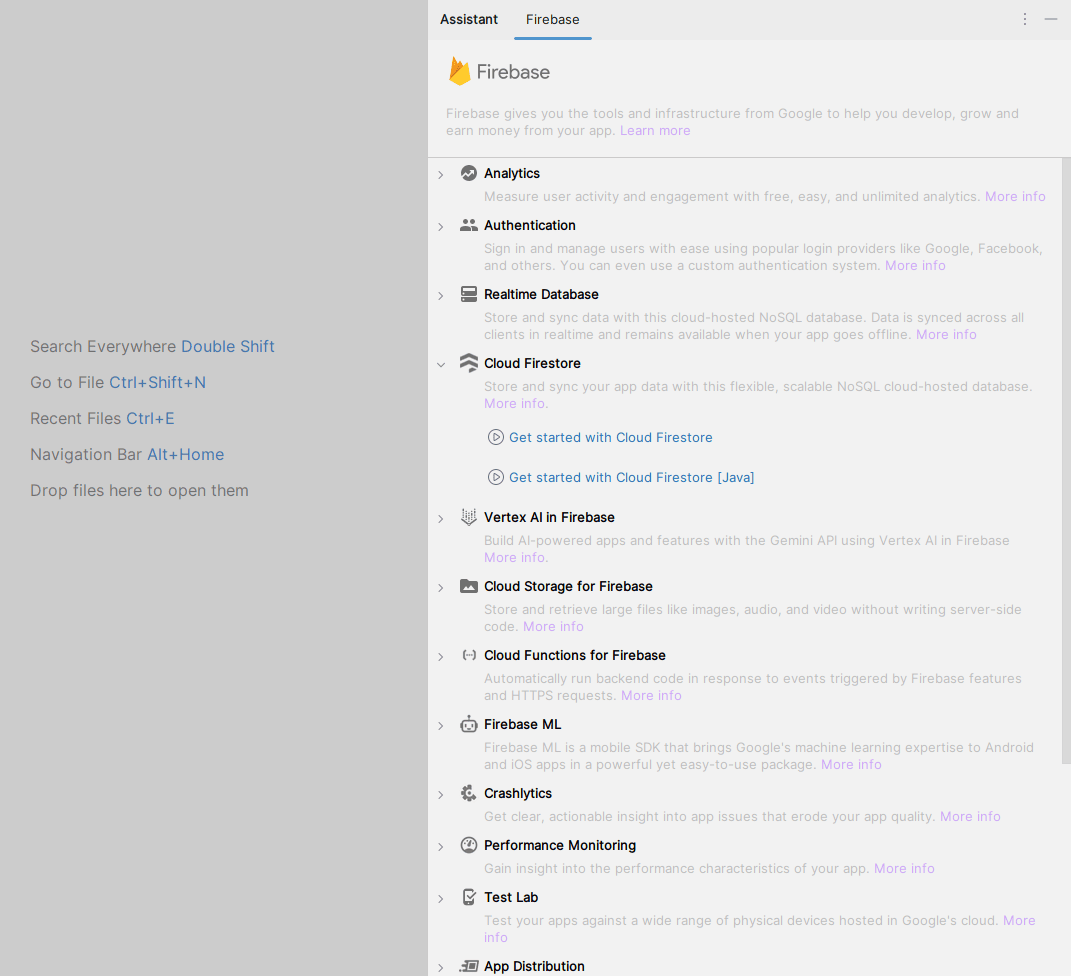Screen dimensions: 1071x976
Task: Click the App Distribution heading
Action: pos(534,966)
